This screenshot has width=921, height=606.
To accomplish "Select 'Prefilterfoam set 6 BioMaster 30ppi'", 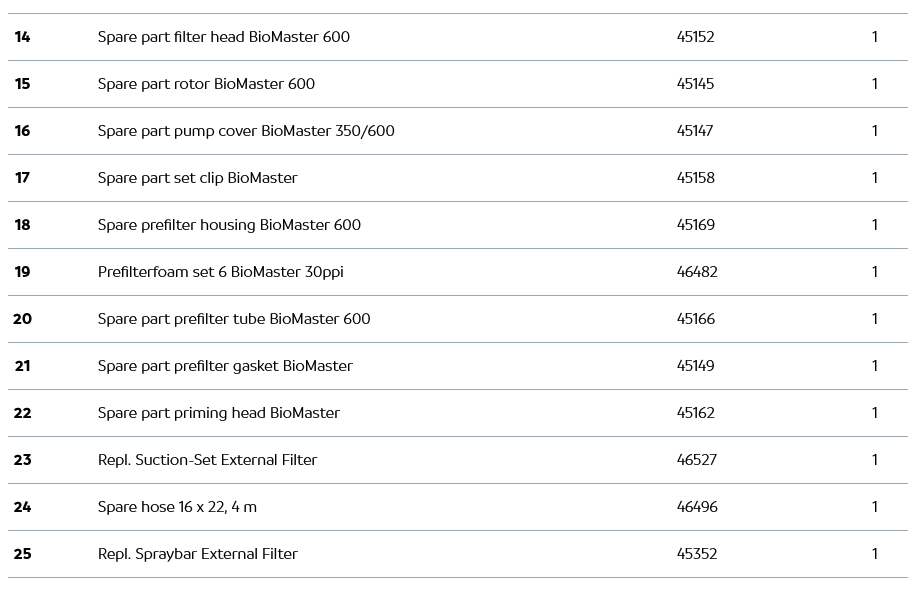I will coord(220,272).
